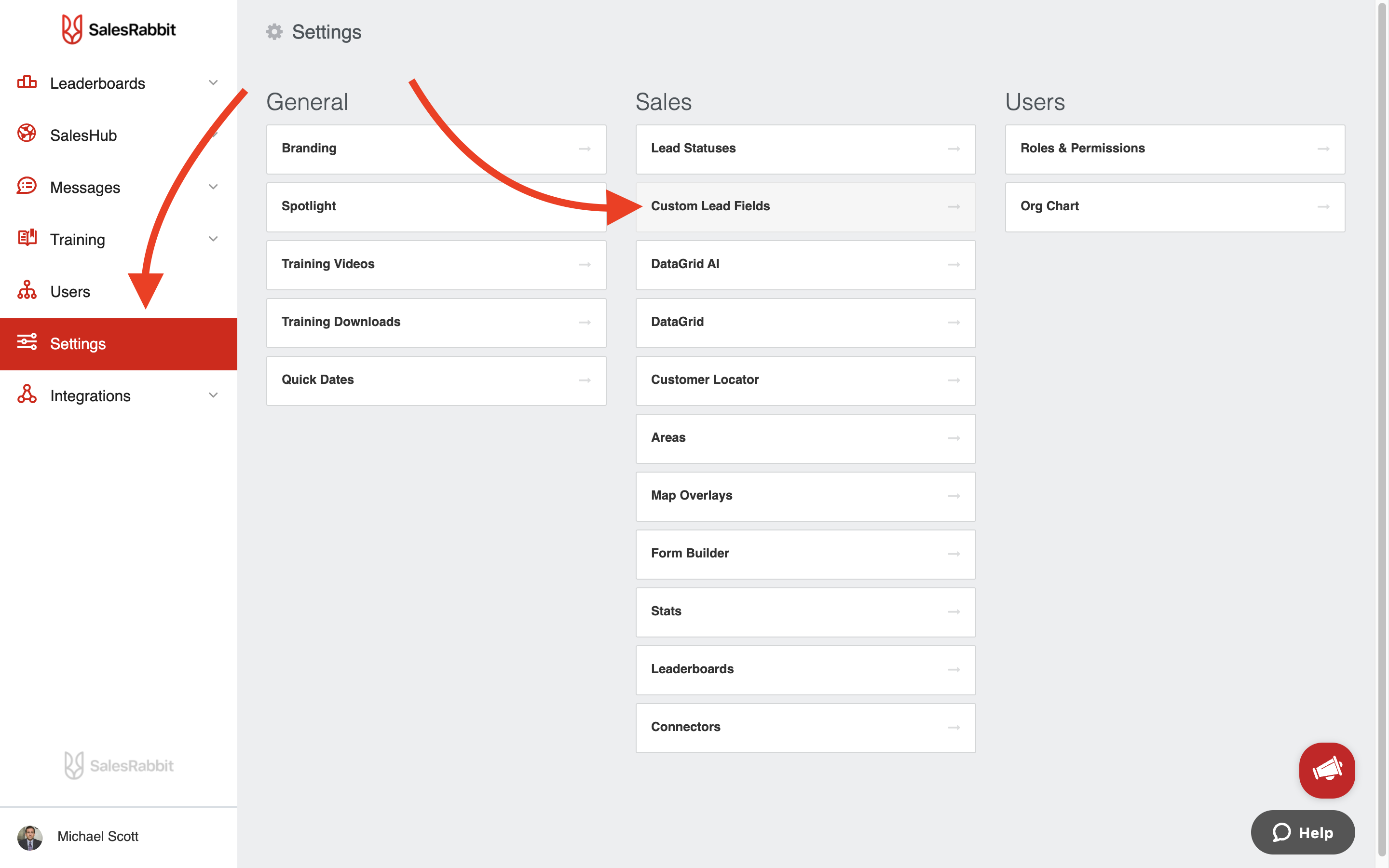1389x868 pixels.
Task: Open Form Builder settings
Action: (805, 554)
